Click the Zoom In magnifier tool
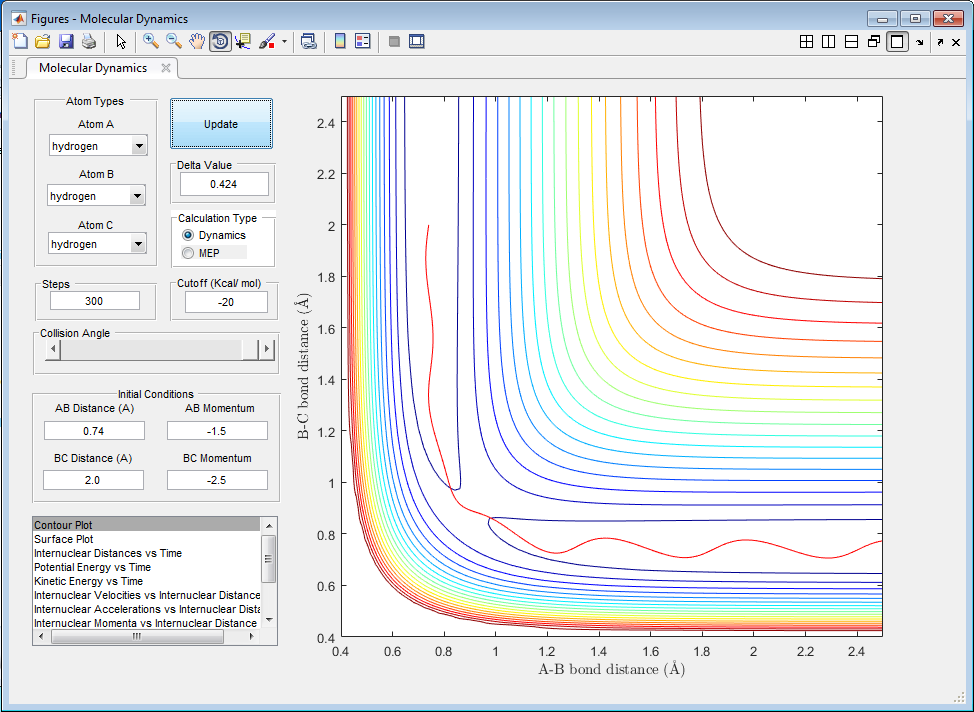 click(x=151, y=41)
